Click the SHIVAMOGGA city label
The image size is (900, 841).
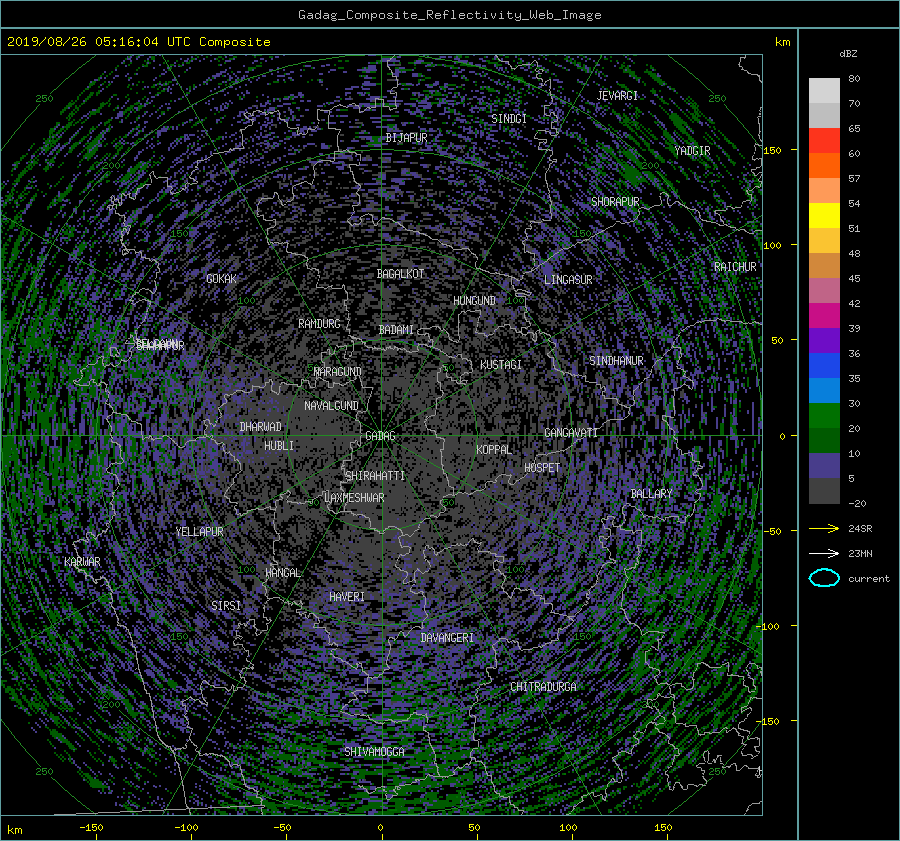[374, 751]
